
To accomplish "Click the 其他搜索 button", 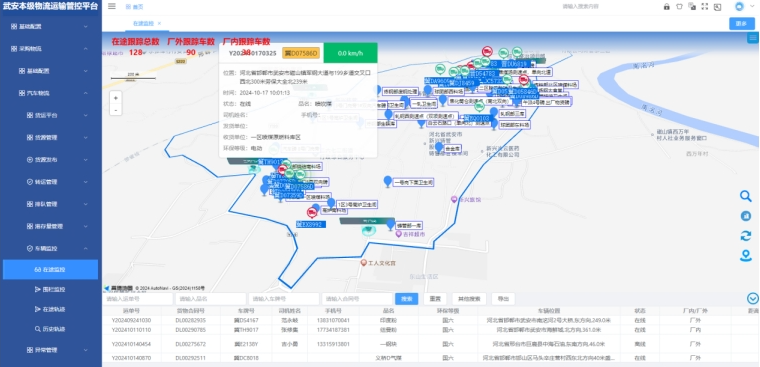I will coord(469,299).
